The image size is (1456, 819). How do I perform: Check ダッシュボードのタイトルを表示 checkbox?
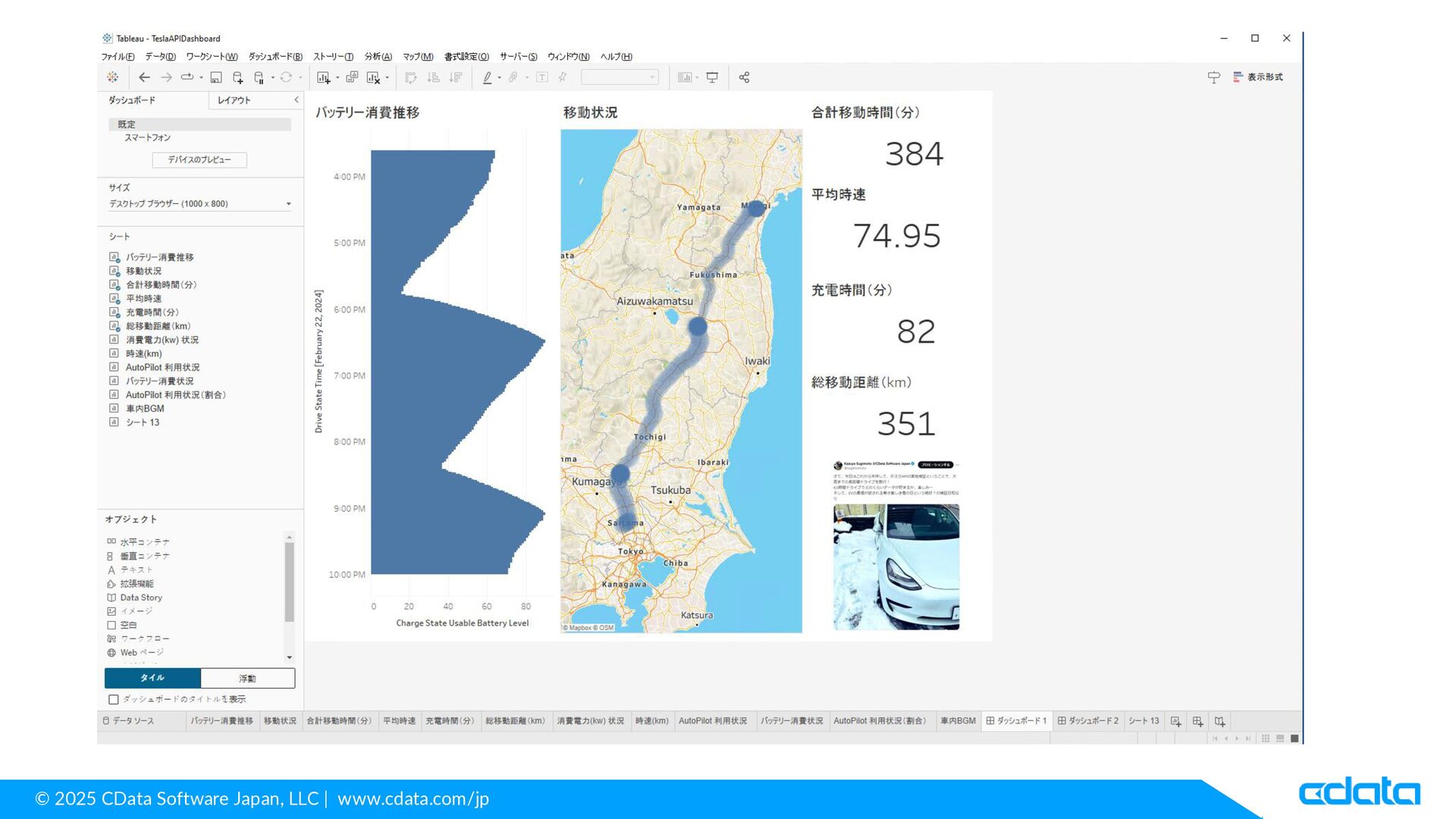tap(114, 699)
